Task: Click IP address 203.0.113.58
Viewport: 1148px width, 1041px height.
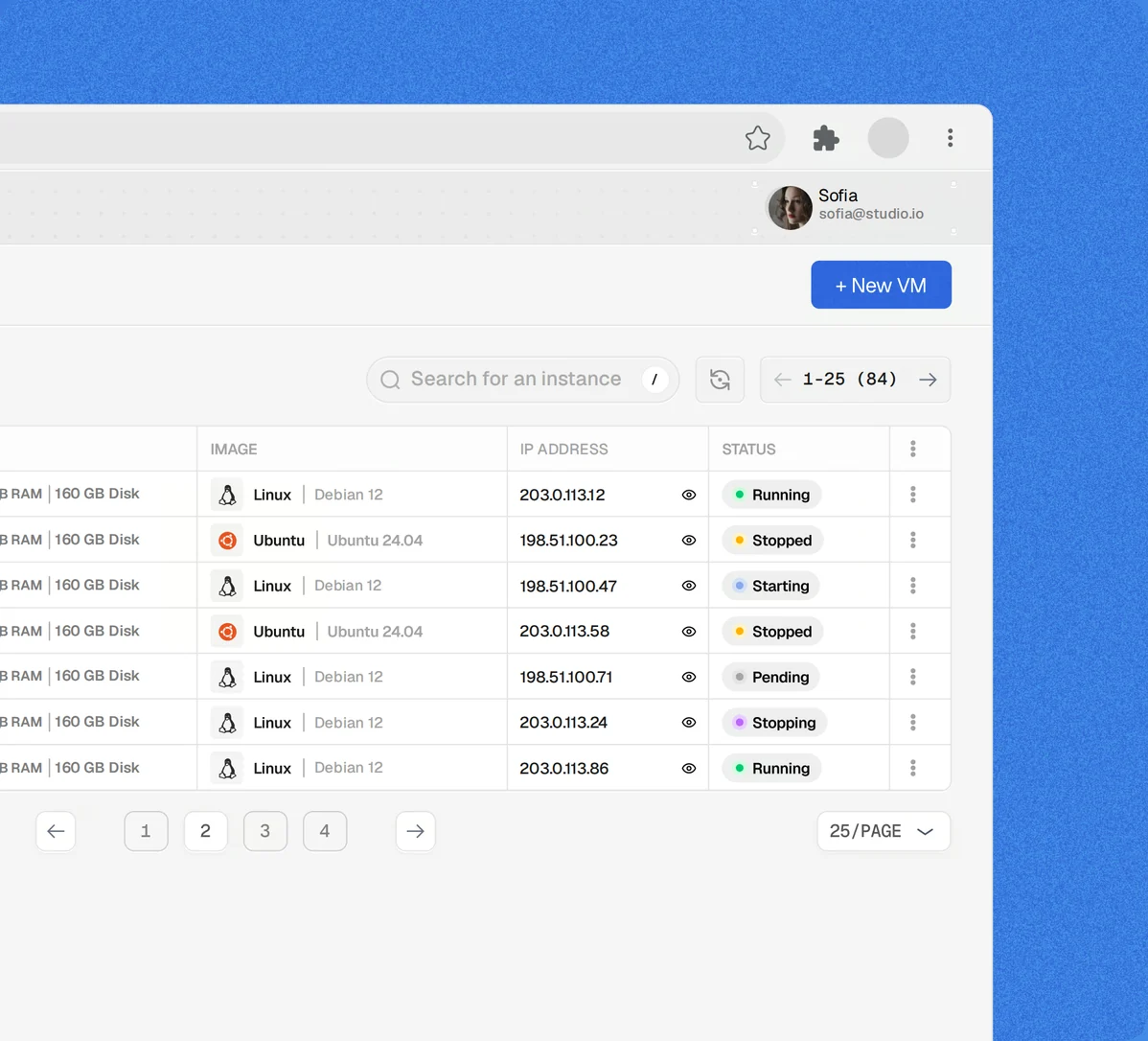Action: click(x=564, y=631)
